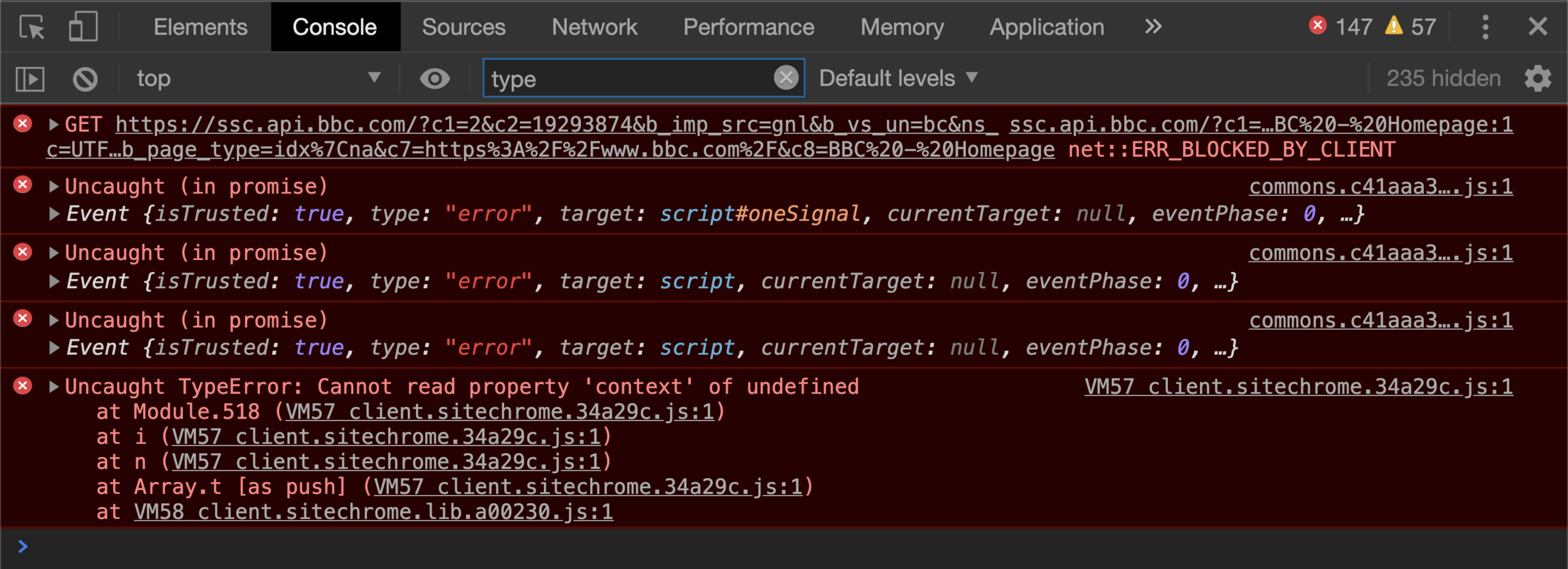Screen dimensions: 1568x569
Task: Expand the Event object with script#oneSignal target
Action: (54, 214)
